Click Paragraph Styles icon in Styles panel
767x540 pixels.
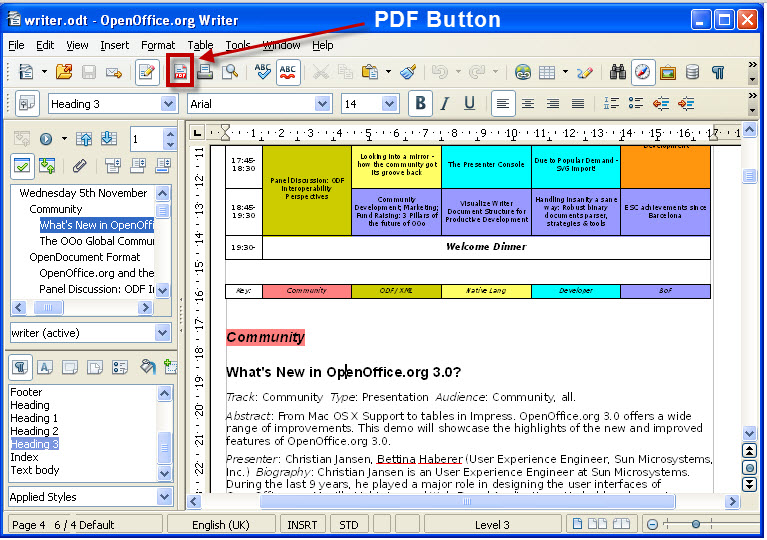[20, 367]
